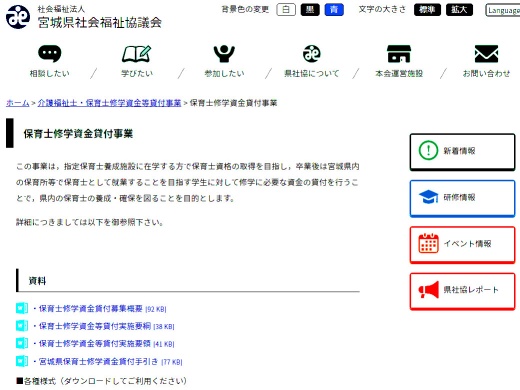
Task: Click the 各種様式 download note text
Action: pos(101,381)
